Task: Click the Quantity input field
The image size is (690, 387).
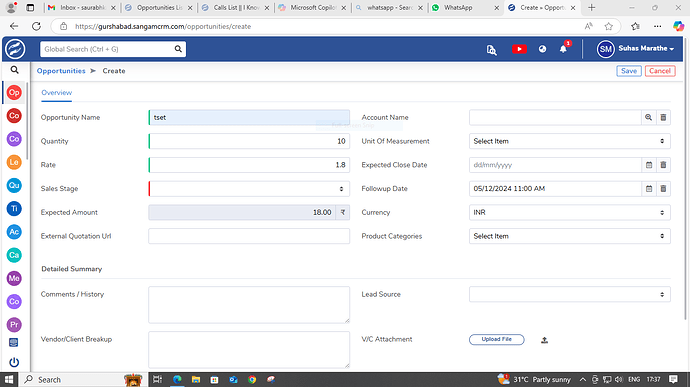Action: tap(249, 141)
